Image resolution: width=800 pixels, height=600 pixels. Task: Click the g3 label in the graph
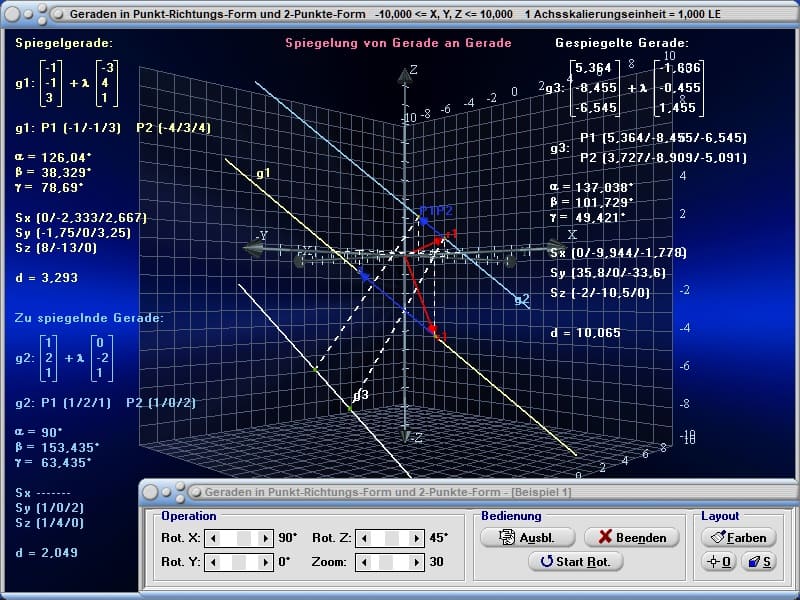pyautogui.click(x=361, y=395)
